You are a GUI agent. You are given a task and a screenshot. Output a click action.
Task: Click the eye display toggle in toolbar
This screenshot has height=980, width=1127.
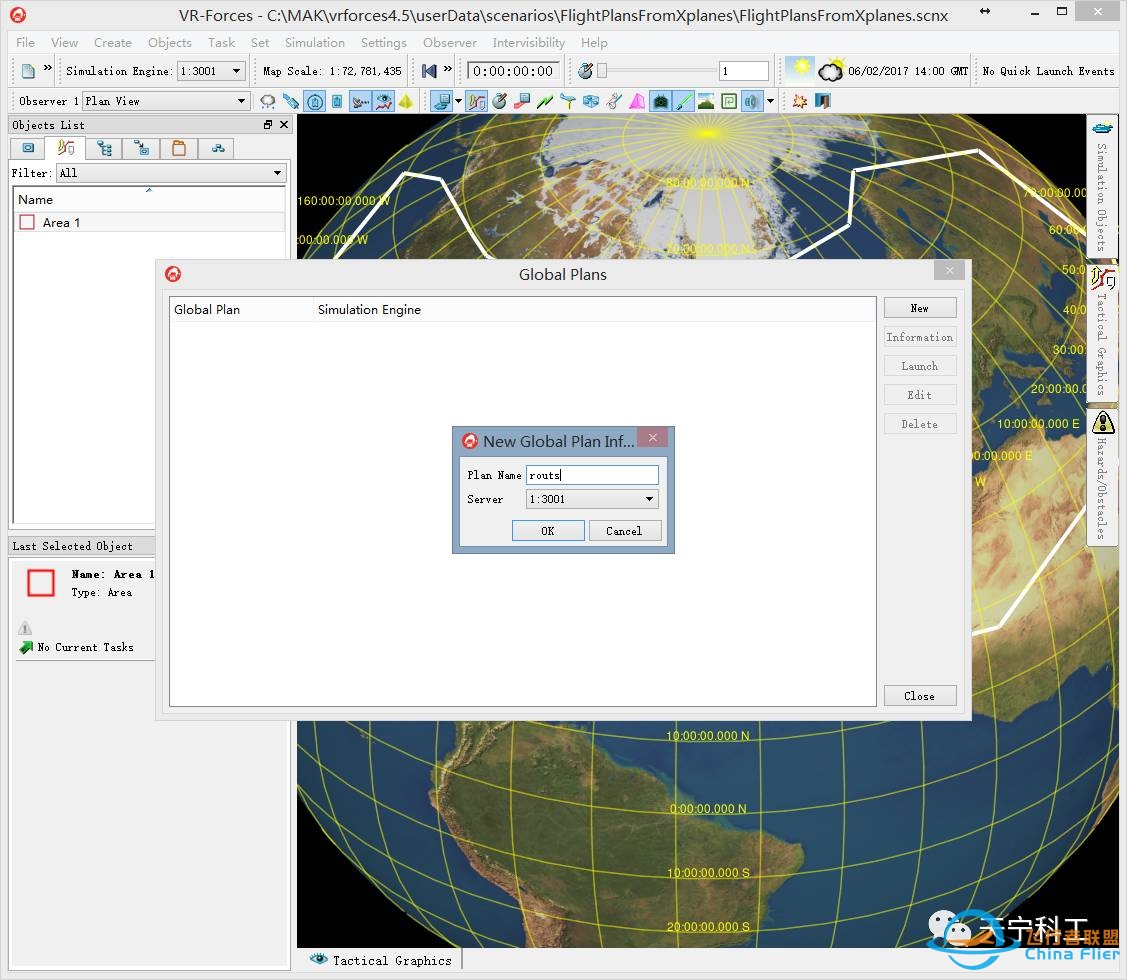coord(384,101)
